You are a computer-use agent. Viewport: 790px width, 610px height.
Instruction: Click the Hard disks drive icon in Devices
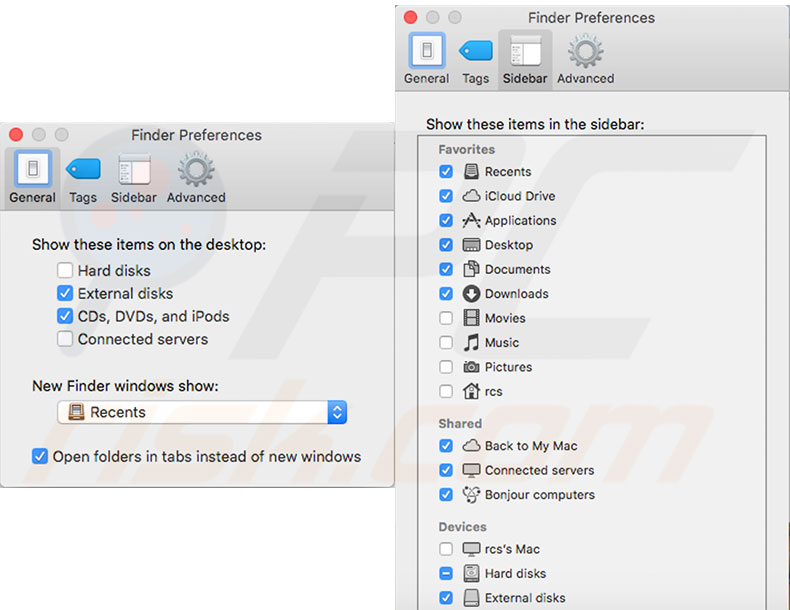coord(471,573)
